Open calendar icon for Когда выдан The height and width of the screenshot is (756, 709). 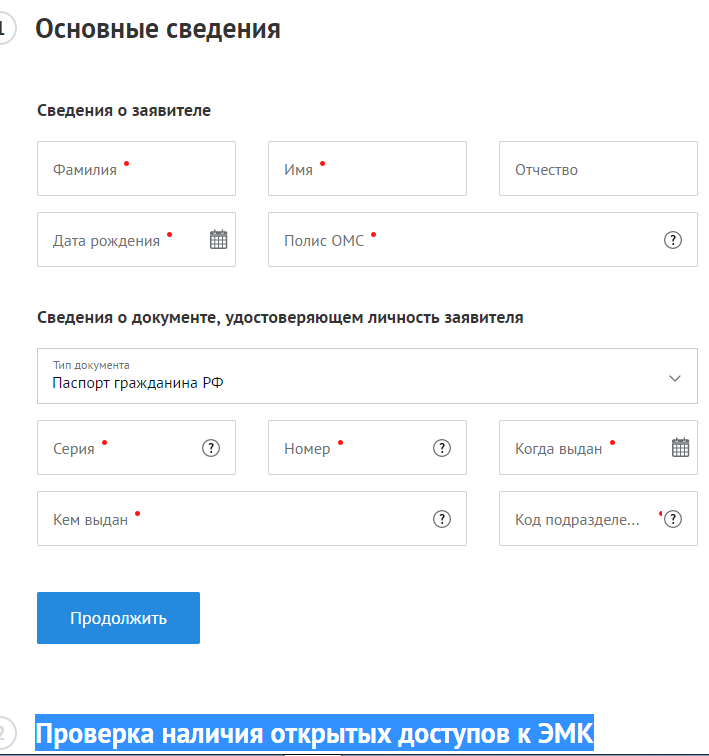(x=680, y=448)
